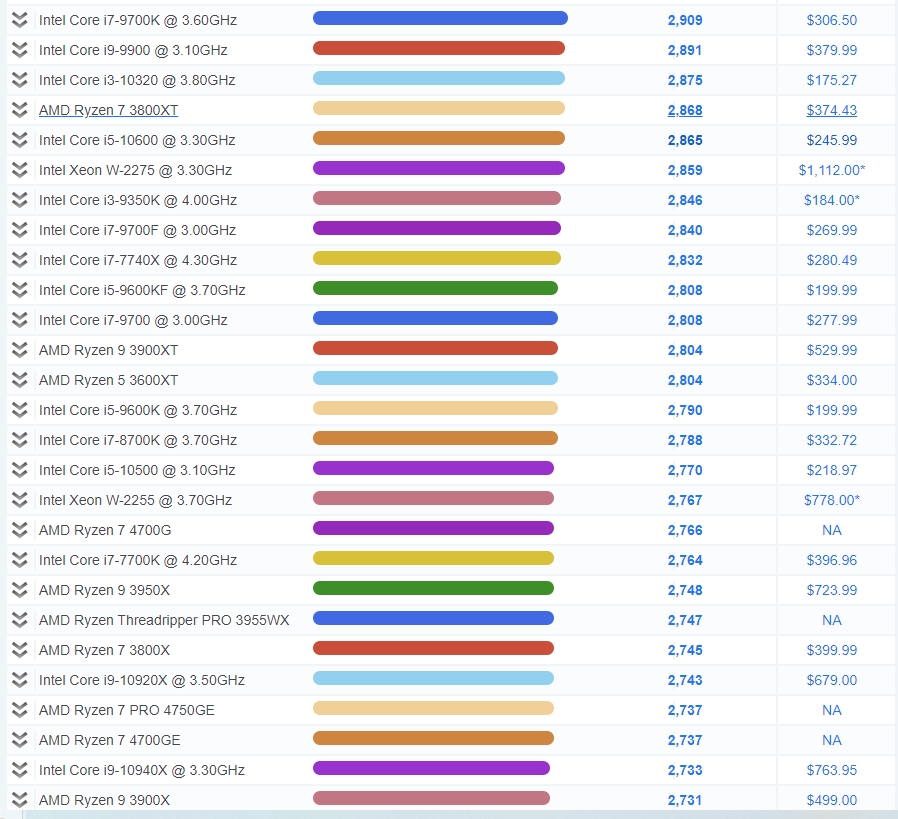Expand the Threadripper PRO 3955WX row chevron
Image resolution: width=898 pixels, height=819 pixels.
click(19, 620)
